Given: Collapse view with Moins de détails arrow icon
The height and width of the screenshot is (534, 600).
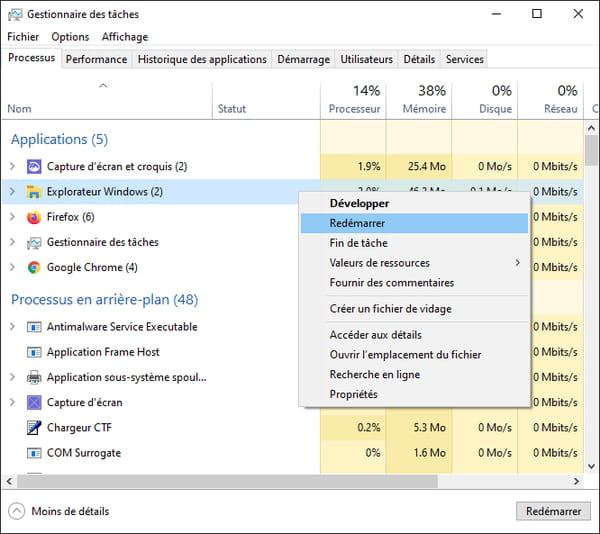Looking at the screenshot, I should [16, 511].
